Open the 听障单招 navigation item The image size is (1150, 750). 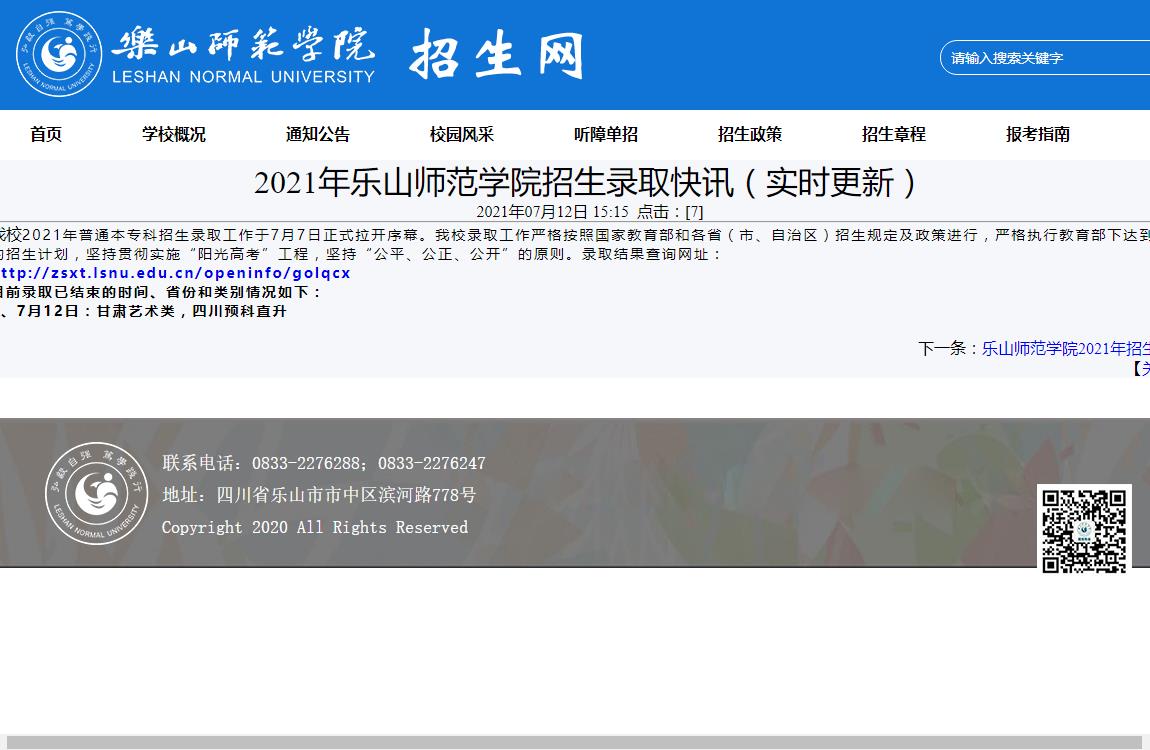click(606, 134)
